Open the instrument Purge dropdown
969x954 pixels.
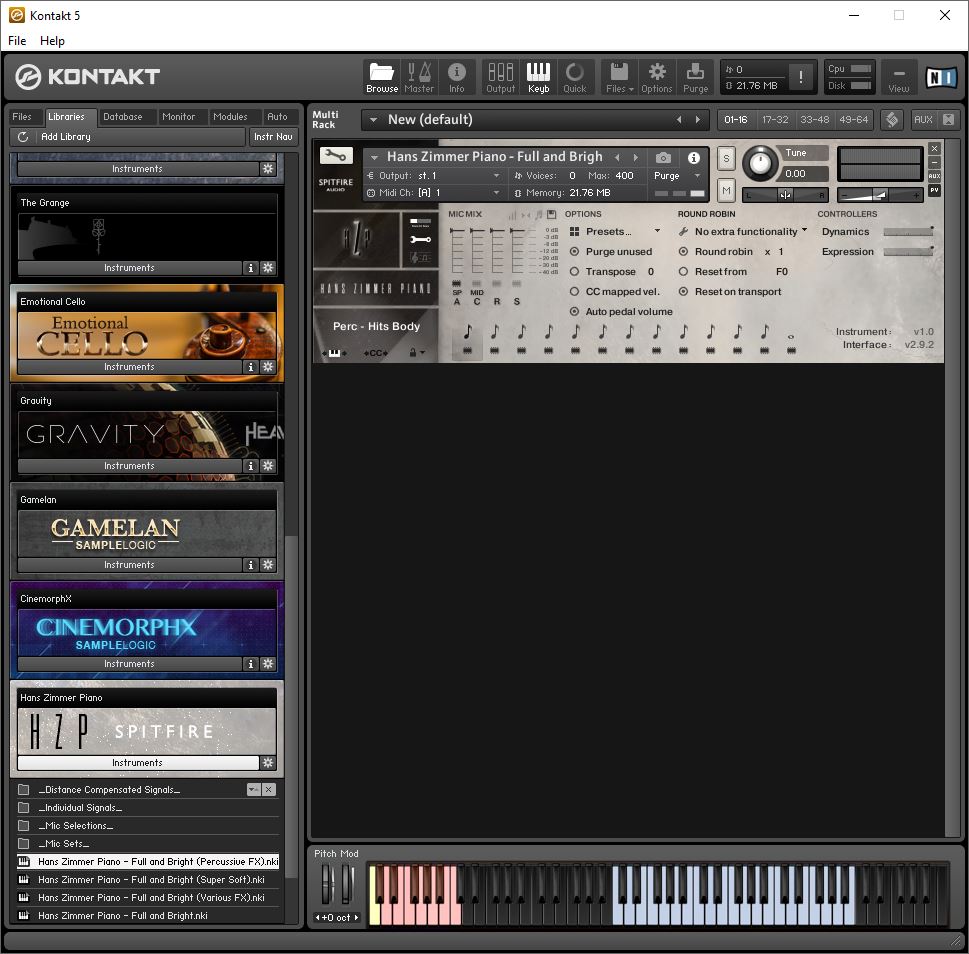pyautogui.click(x=698, y=175)
